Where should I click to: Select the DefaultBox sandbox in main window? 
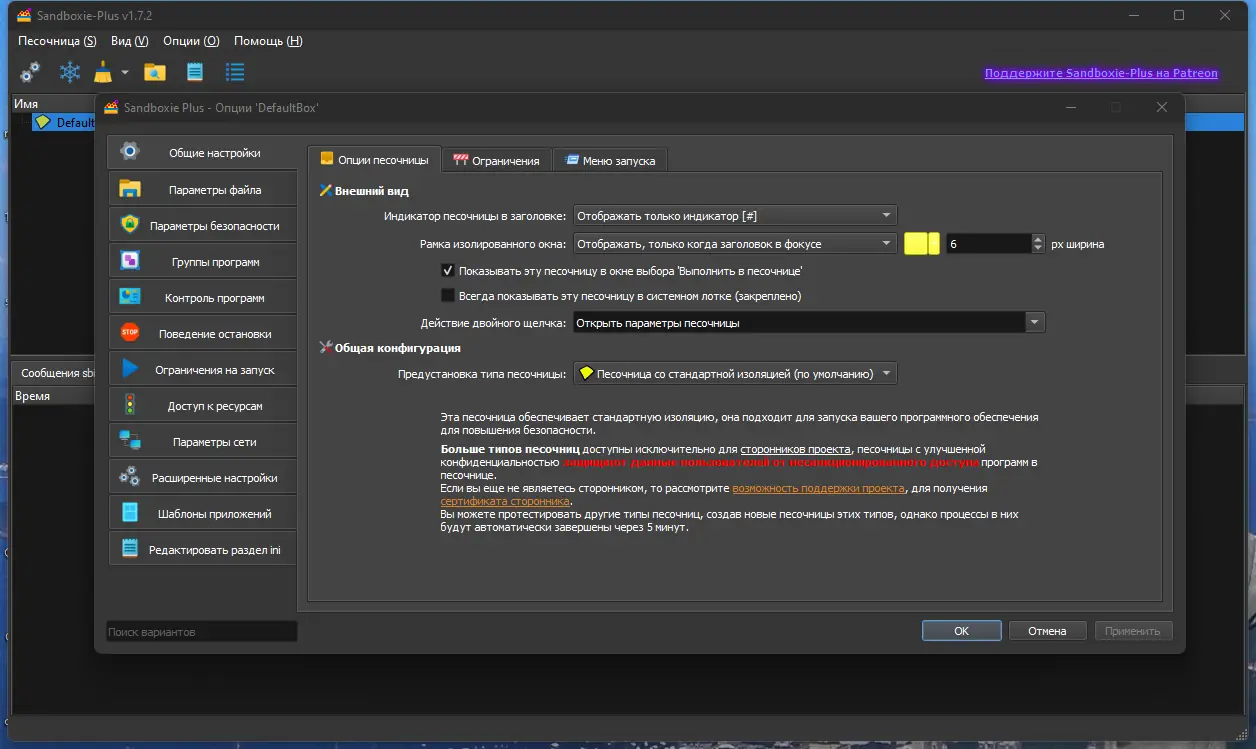tap(64, 122)
